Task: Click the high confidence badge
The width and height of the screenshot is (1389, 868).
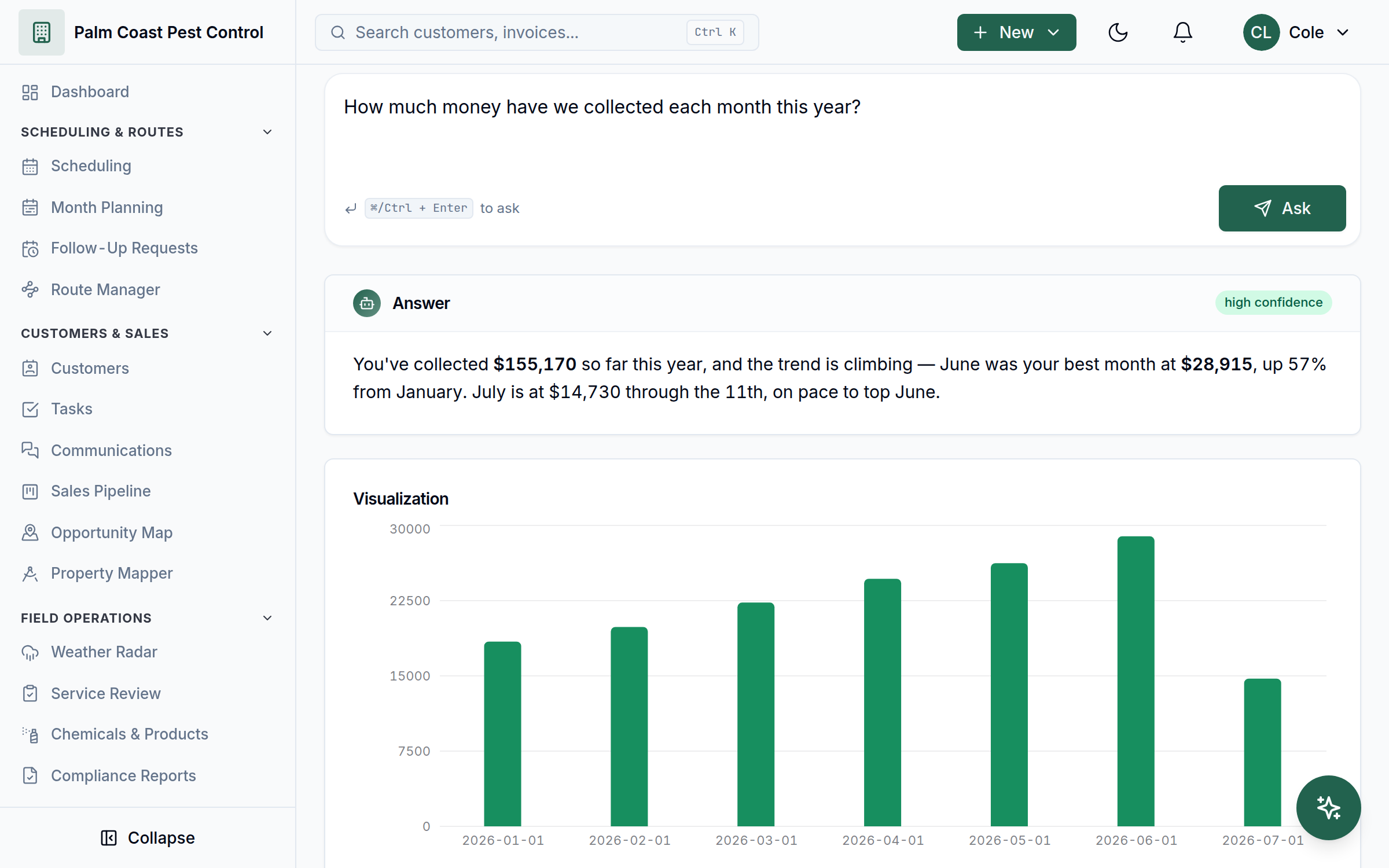Action: click(x=1273, y=303)
